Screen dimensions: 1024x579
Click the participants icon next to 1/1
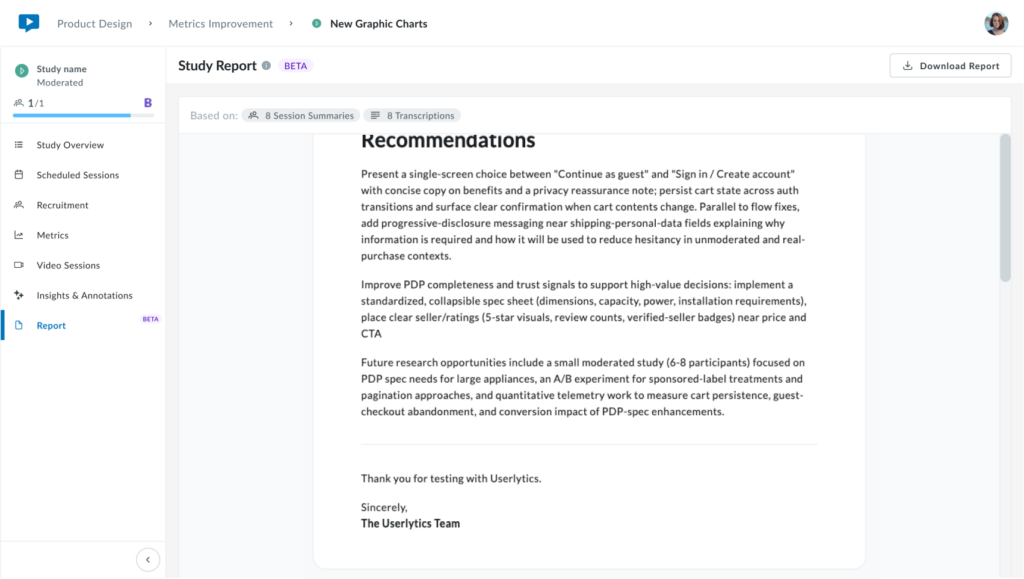(18, 102)
